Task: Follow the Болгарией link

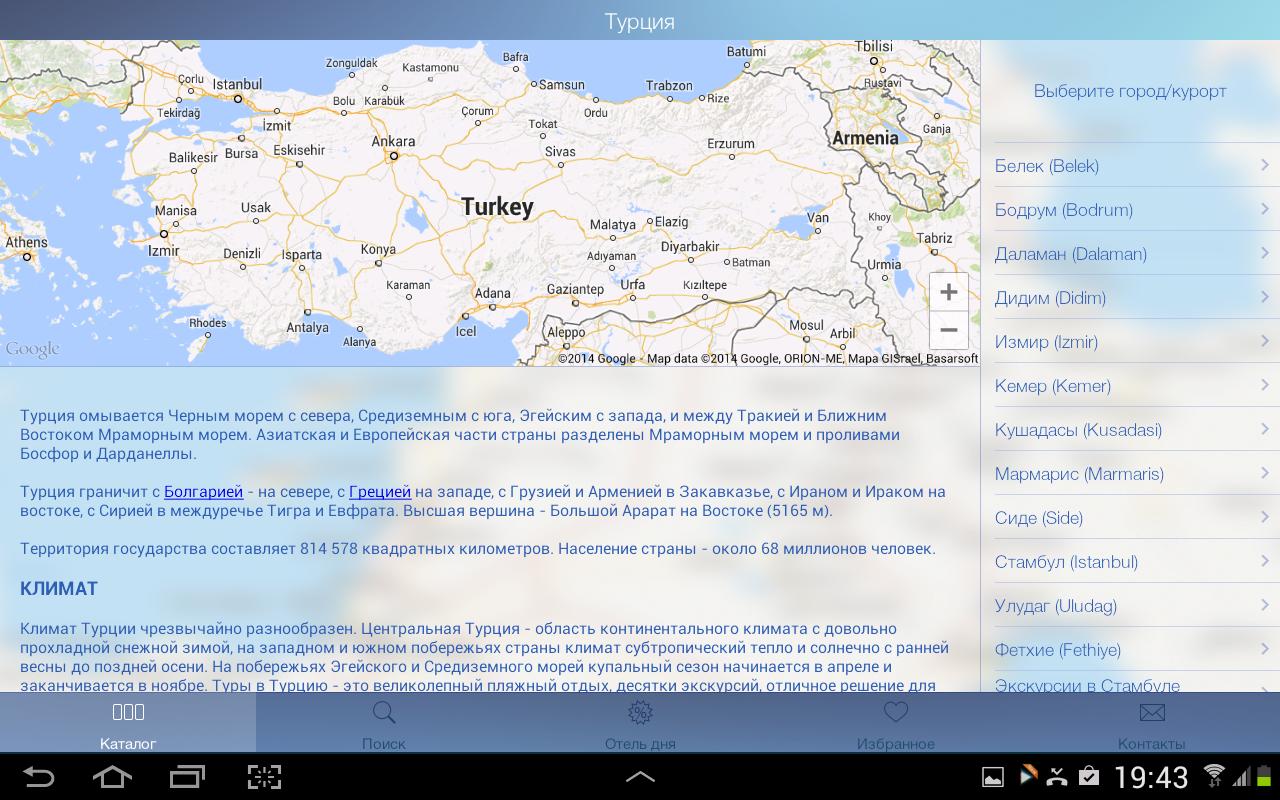Action: coord(203,492)
